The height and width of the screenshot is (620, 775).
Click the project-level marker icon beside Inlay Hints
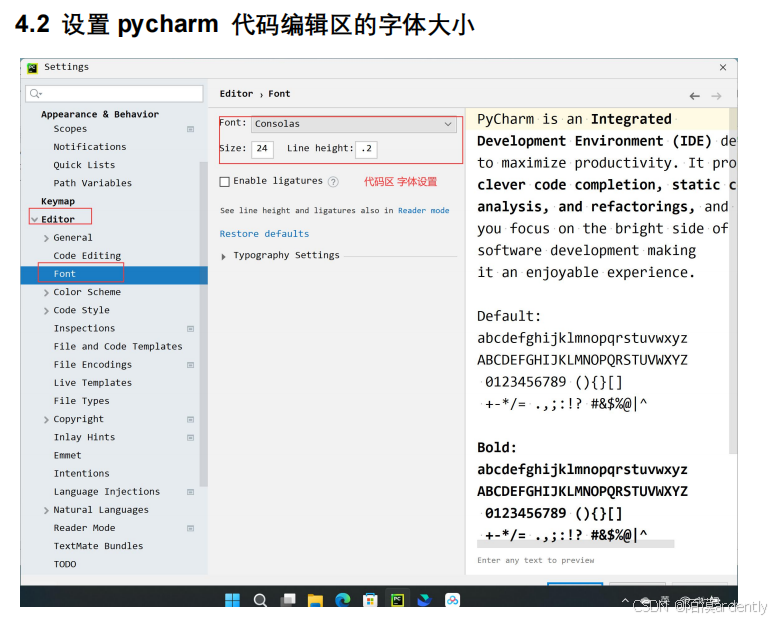coord(190,438)
